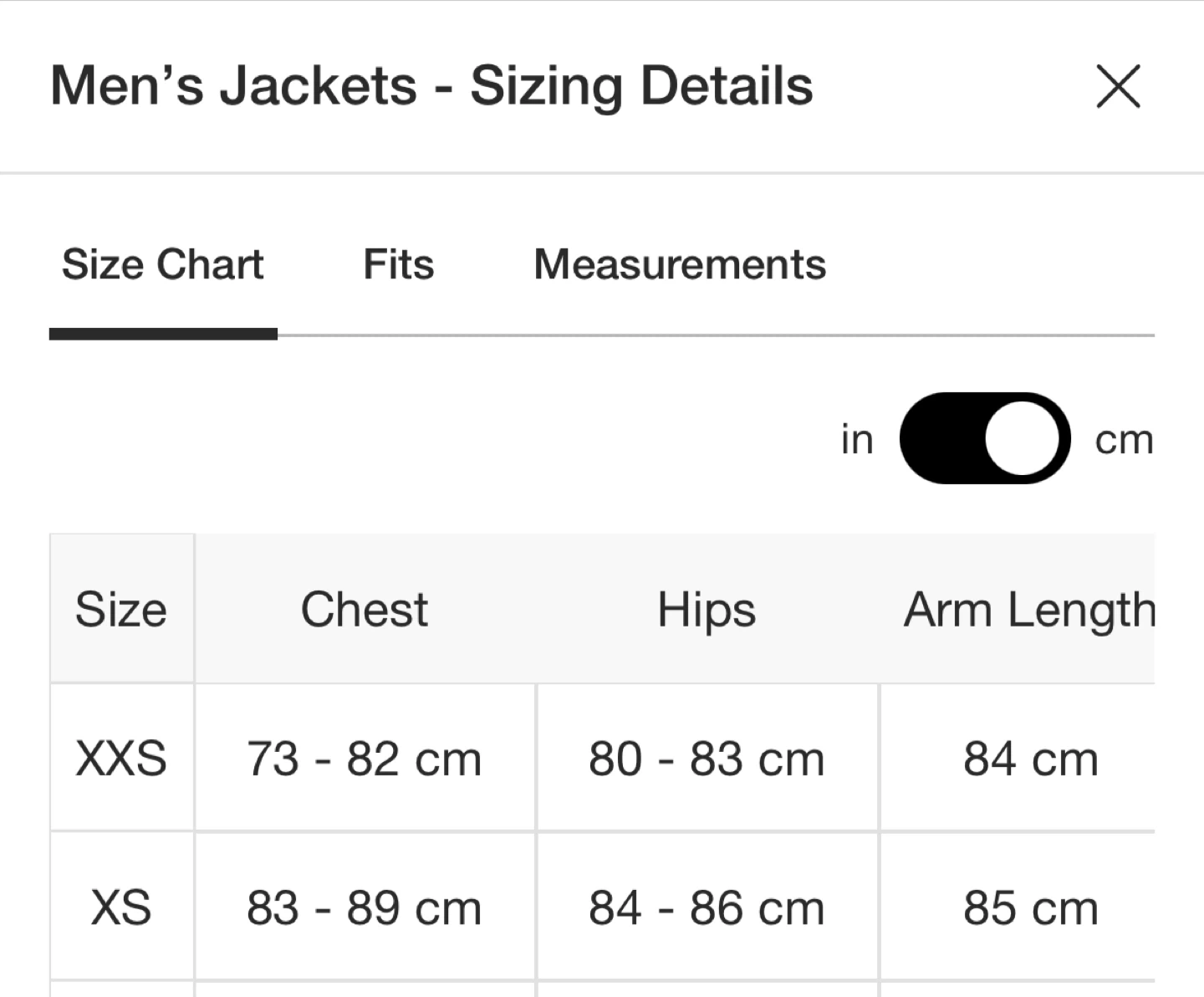Select the XS size row label

(121, 908)
